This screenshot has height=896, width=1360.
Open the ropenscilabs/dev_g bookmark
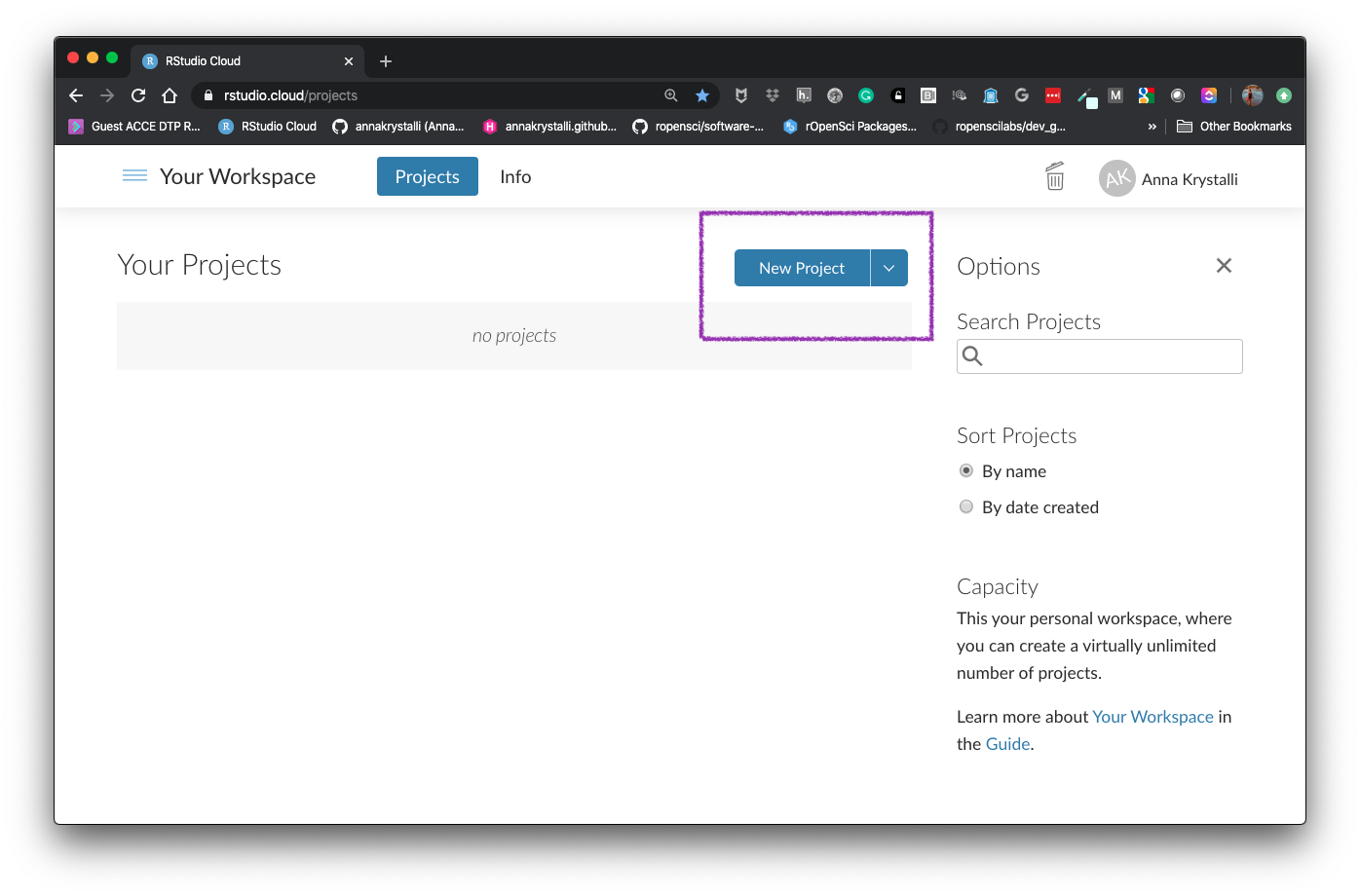pyautogui.click(x=1000, y=127)
